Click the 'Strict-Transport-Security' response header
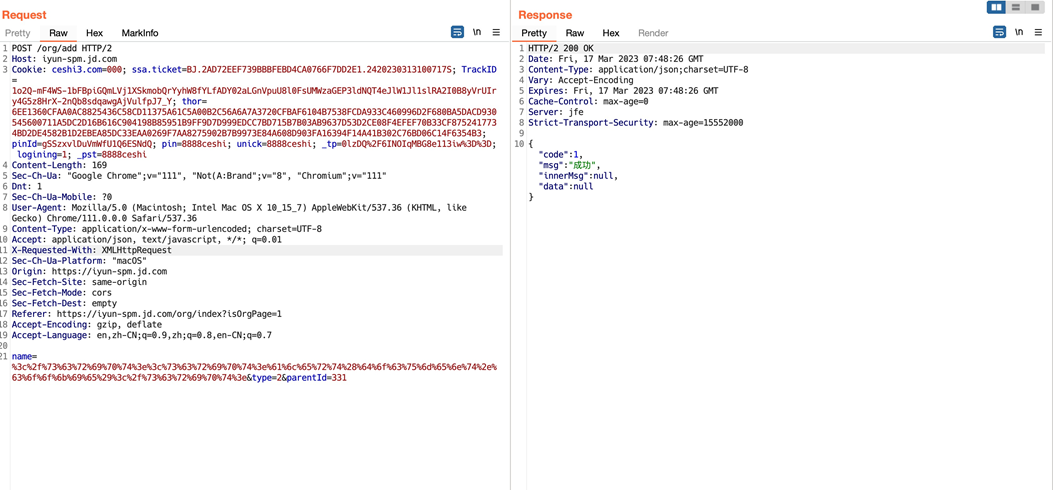Image resolution: width=1053 pixels, height=490 pixels. coord(635,123)
